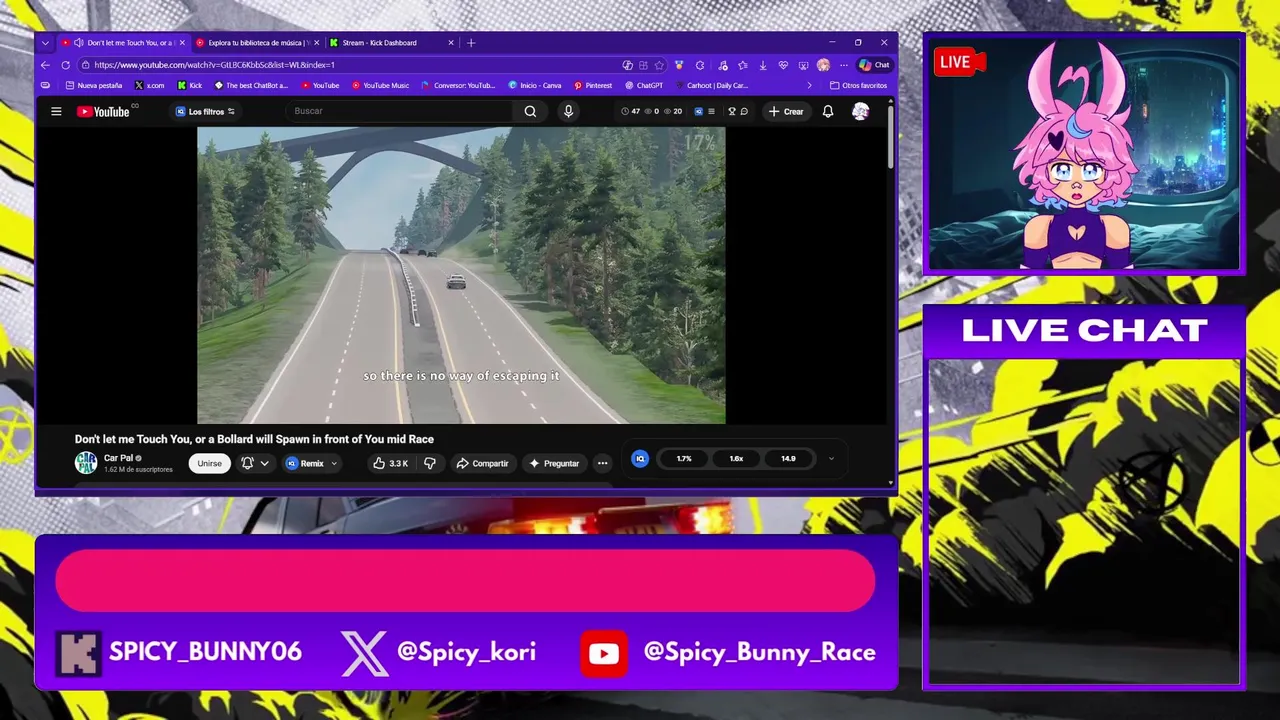The image size is (1280, 720).
Task: Click the browser back arrow
Action: [45, 65]
